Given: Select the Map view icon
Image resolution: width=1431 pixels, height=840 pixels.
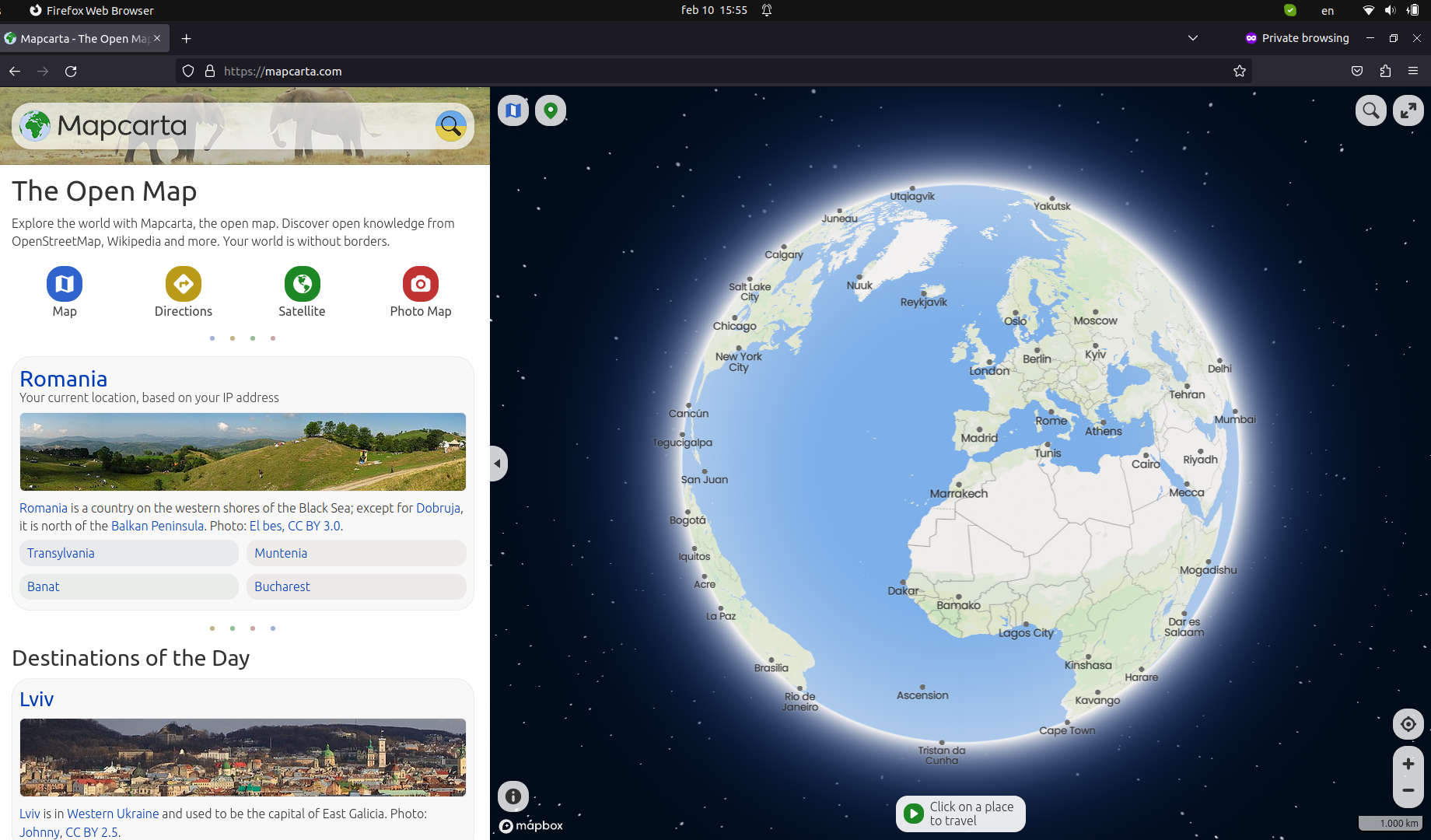Looking at the screenshot, I should tap(65, 284).
